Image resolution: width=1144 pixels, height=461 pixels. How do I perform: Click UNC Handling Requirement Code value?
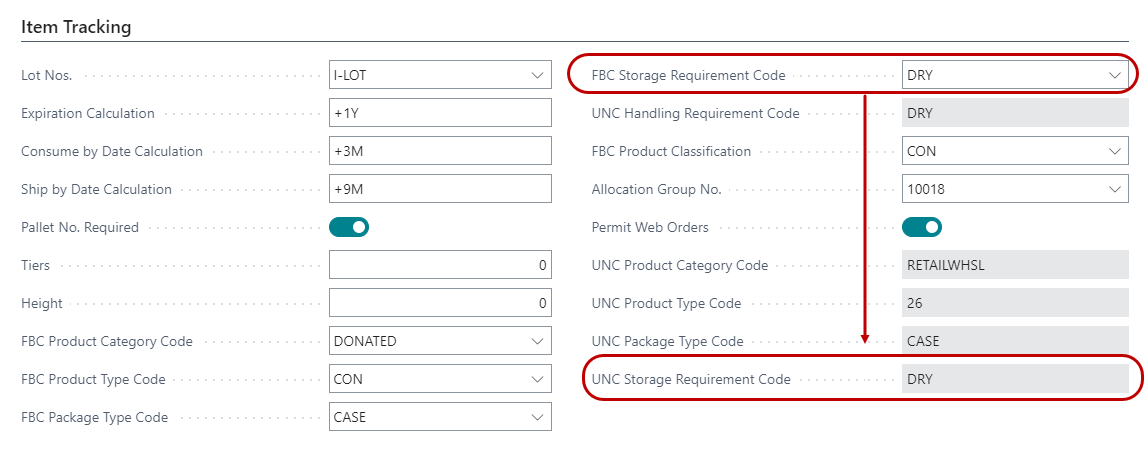1014,113
